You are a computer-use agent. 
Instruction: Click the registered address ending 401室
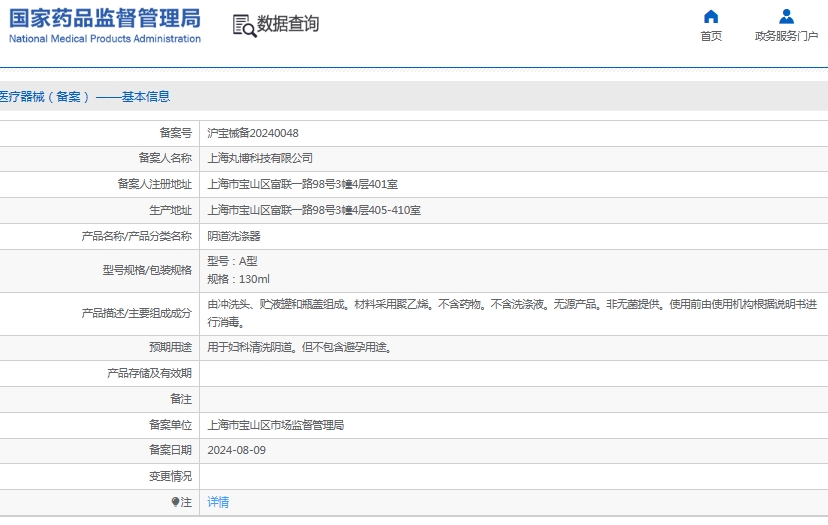303,184
